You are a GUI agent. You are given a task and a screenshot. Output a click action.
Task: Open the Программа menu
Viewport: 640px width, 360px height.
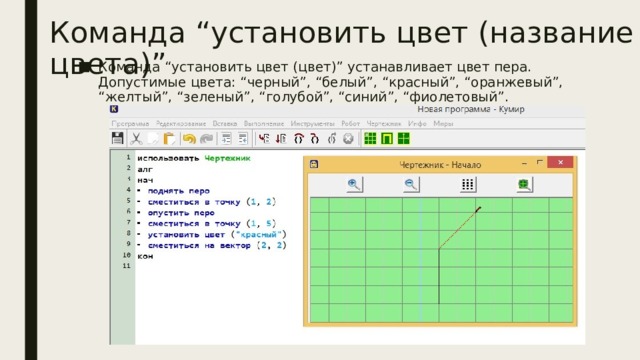tap(130, 123)
